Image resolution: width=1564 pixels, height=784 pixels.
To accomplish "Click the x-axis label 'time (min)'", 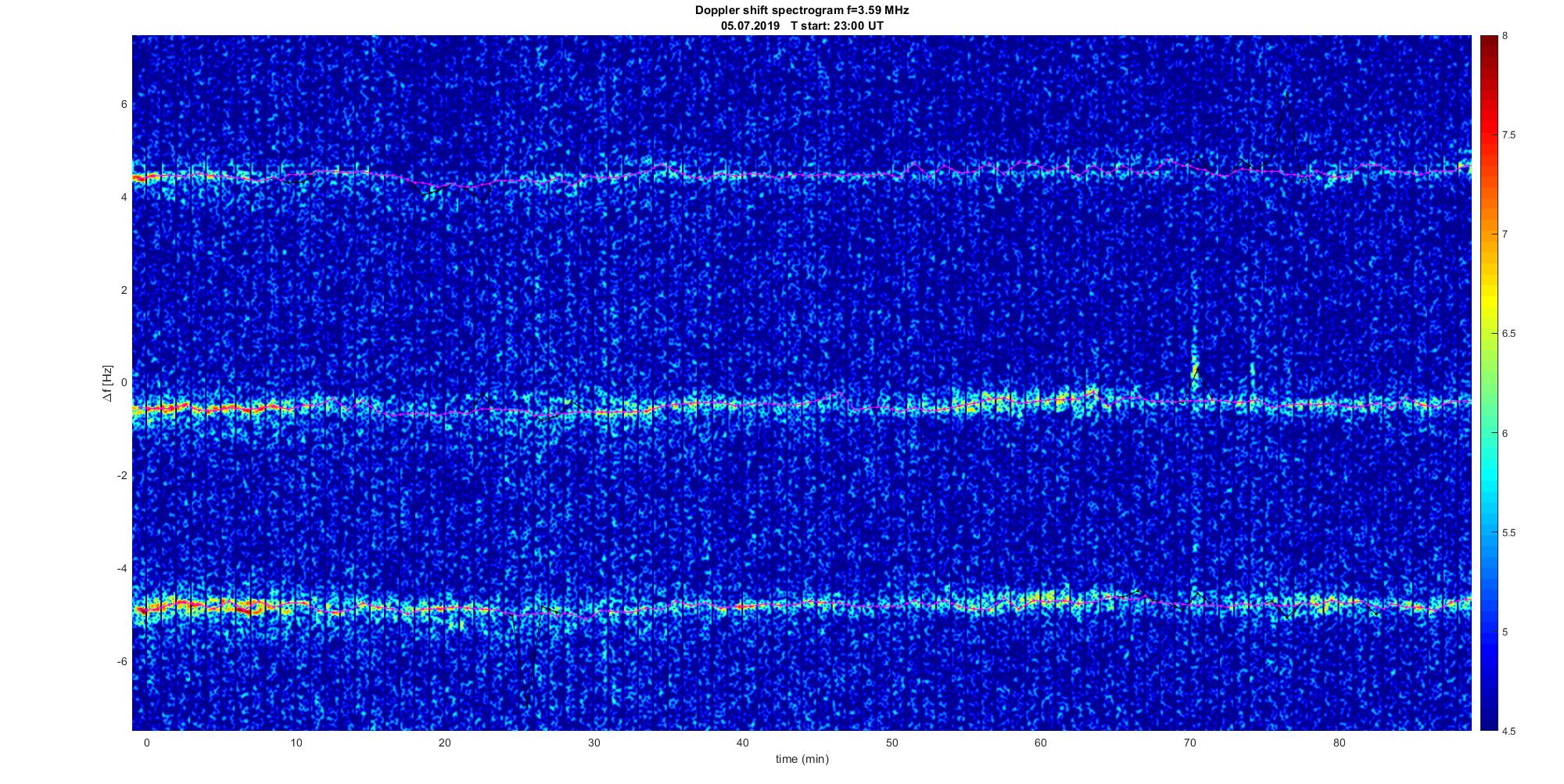I will point(802,759).
